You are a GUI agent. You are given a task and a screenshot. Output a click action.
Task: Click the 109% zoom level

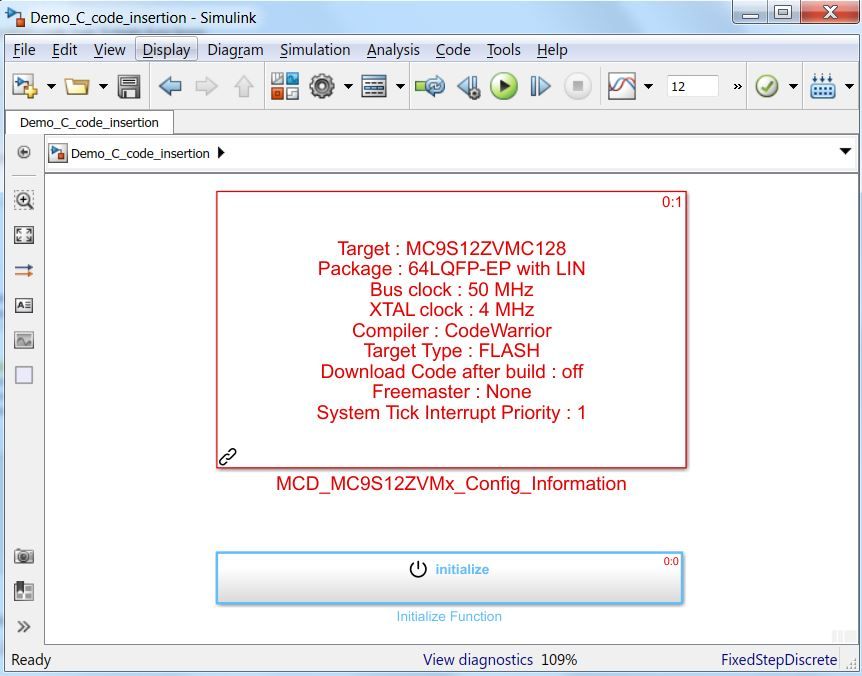(x=559, y=660)
